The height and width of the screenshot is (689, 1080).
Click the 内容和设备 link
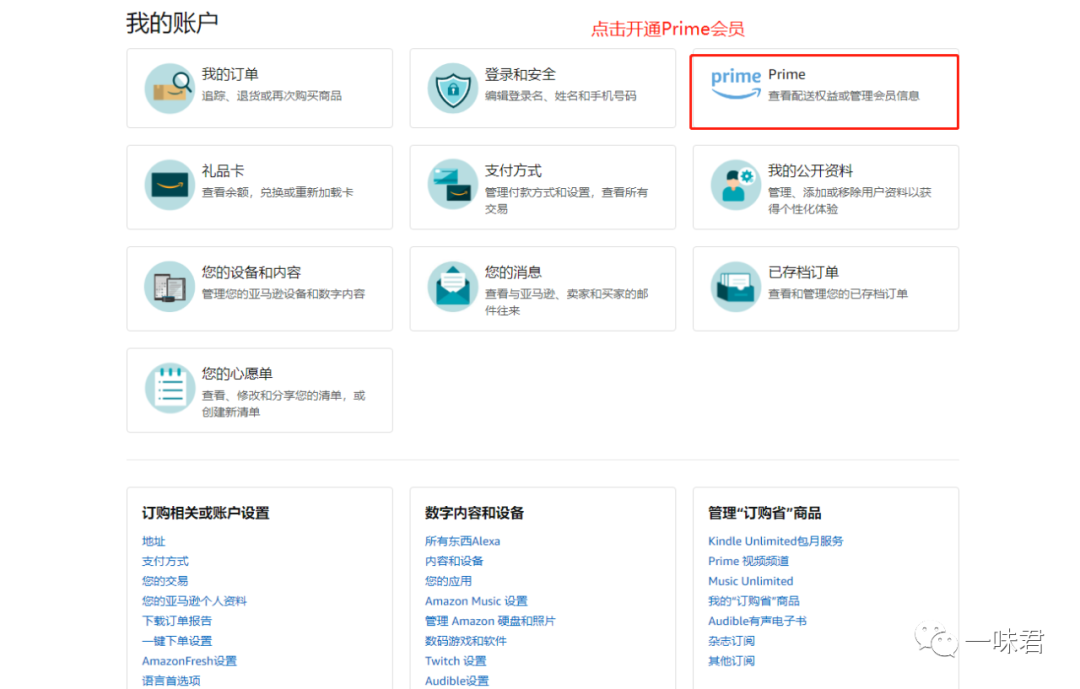455,562
